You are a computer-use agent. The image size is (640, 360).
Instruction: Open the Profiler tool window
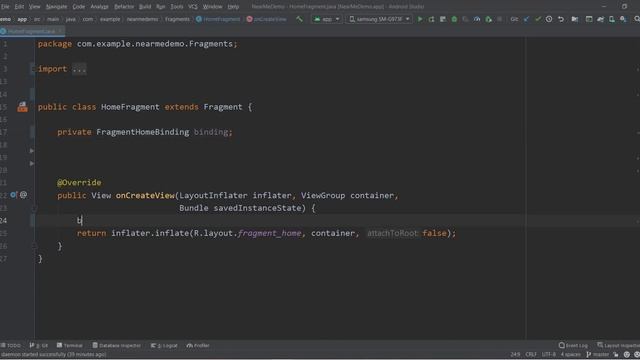pyautogui.click(x=198, y=345)
